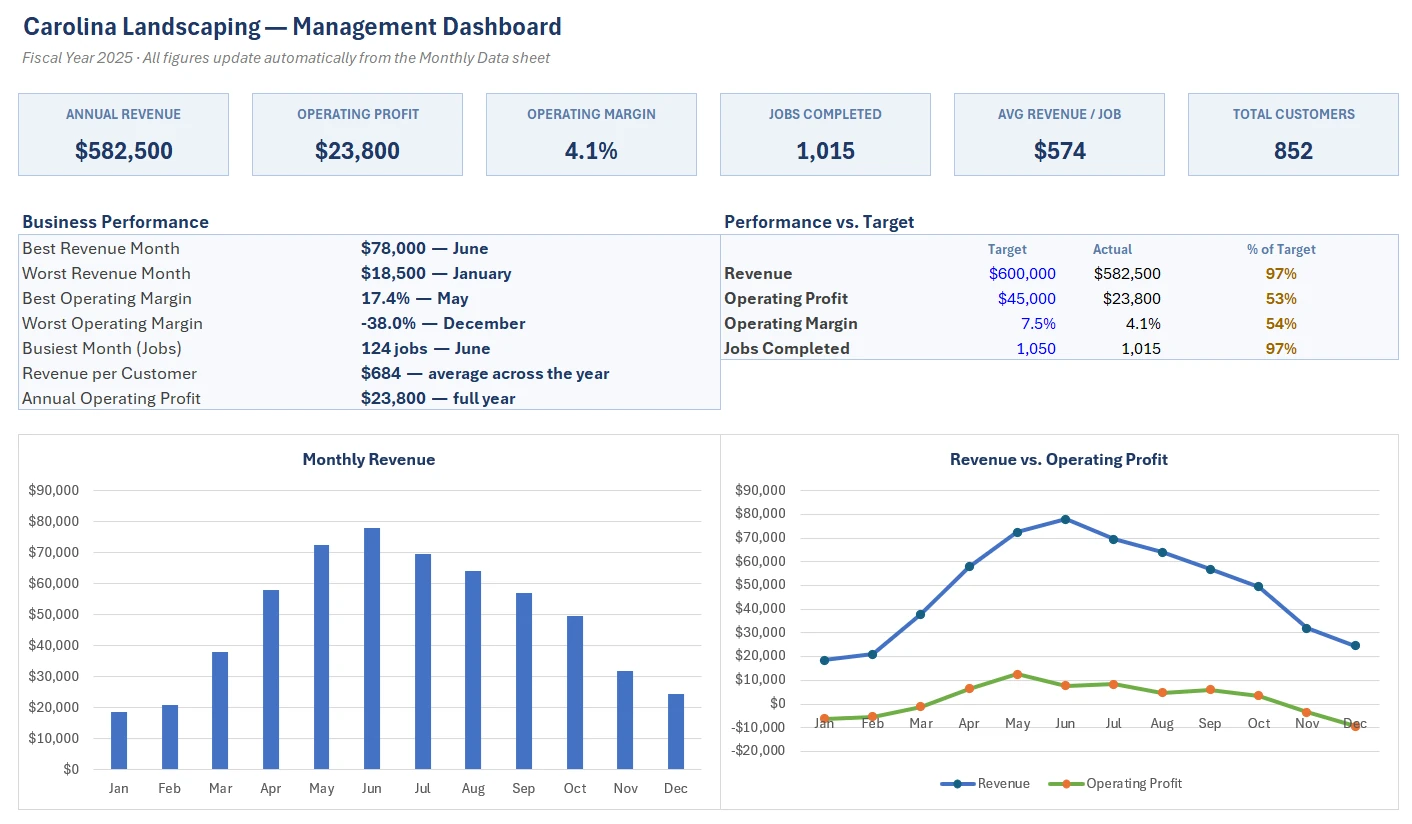Click the May data point on Operating Profit line

point(1017,674)
